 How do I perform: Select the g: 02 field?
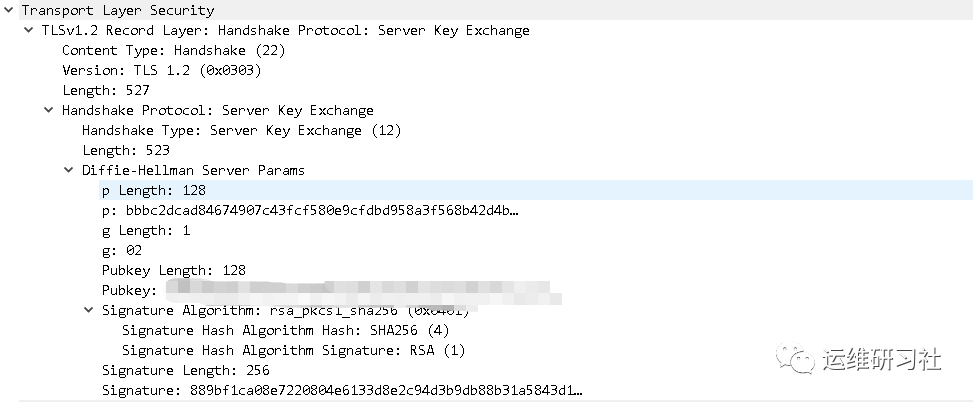125,250
